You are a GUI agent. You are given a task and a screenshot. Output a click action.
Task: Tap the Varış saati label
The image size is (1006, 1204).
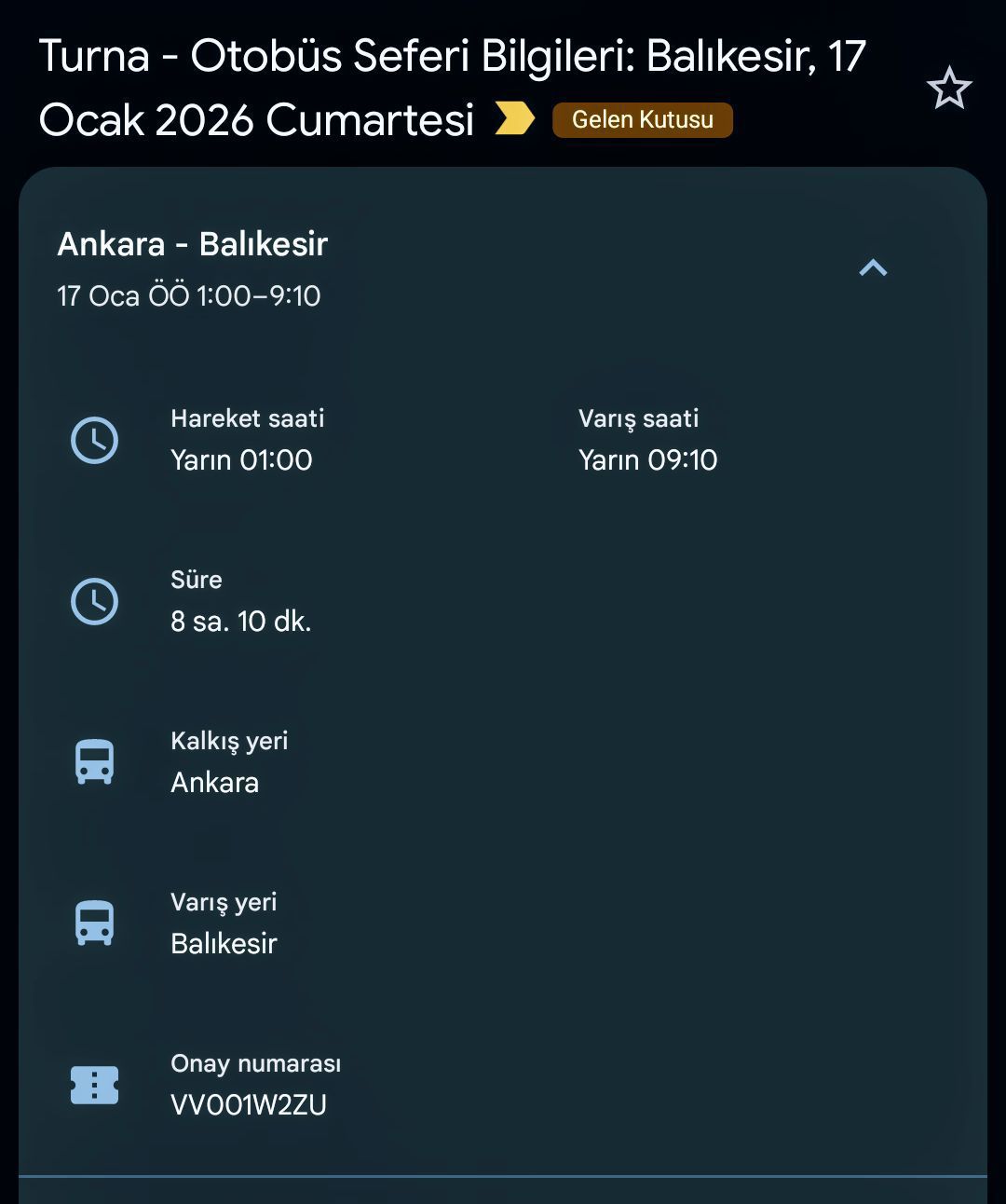click(638, 418)
